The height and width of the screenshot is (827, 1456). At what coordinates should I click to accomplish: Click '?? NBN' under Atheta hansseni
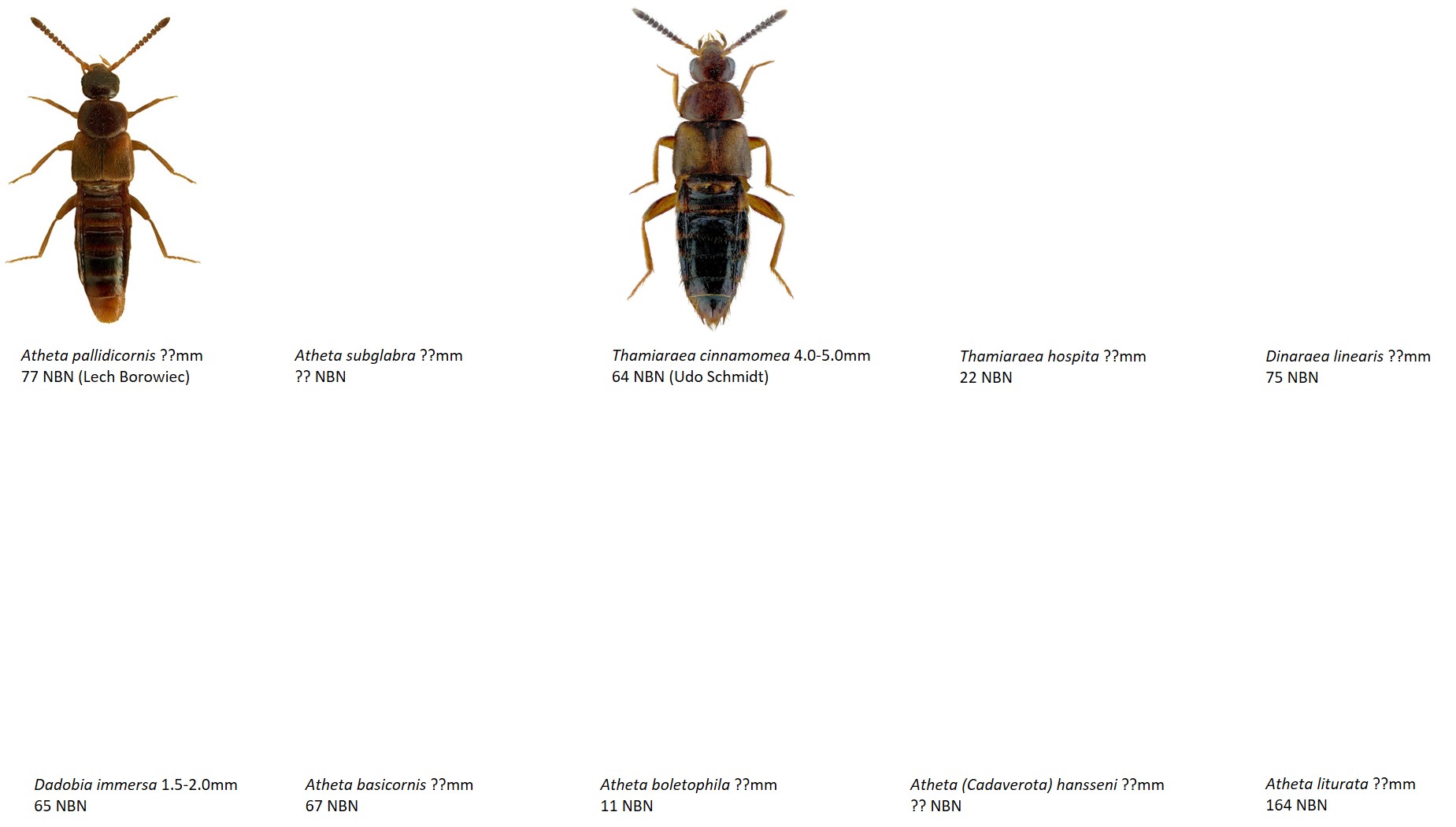point(935,806)
